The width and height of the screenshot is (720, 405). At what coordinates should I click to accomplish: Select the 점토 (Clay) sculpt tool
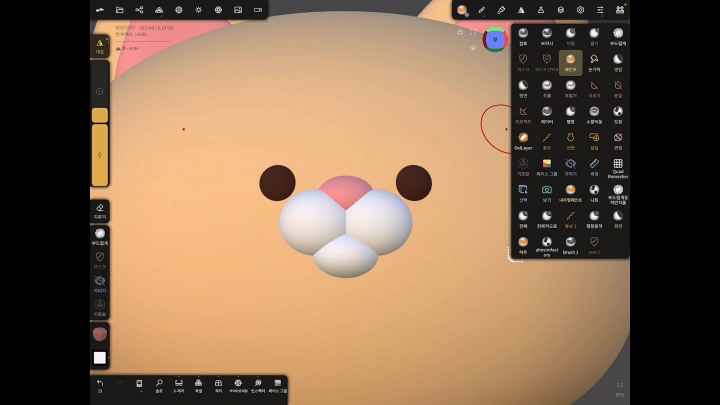tap(523, 36)
